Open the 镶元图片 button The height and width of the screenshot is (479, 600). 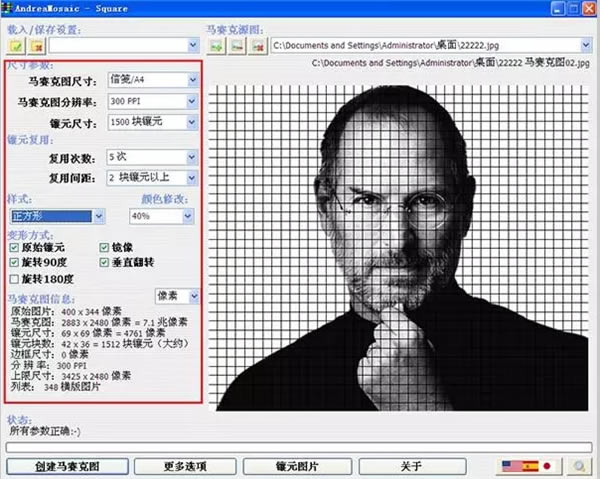pyautogui.click(x=297, y=466)
